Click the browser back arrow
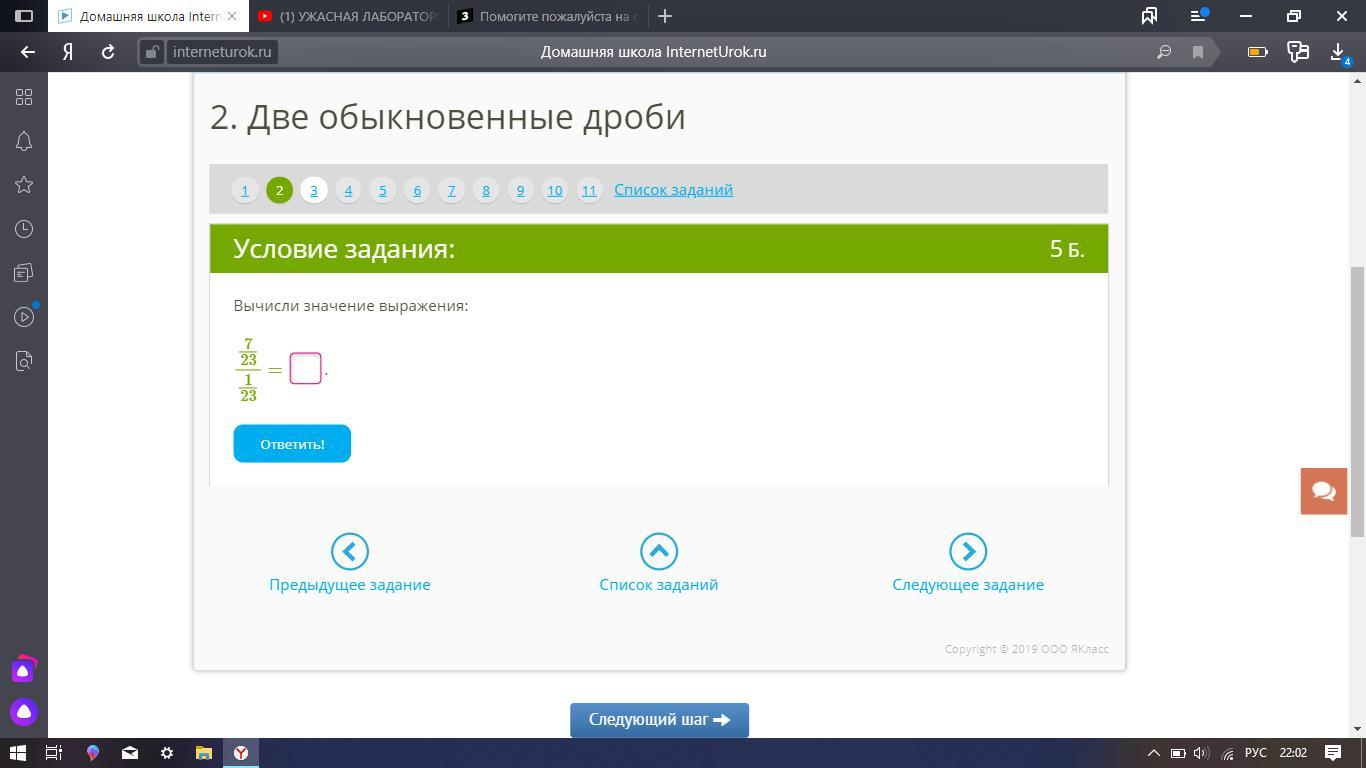Viewport: 1366px width, 768px height. [x=28, y=52]
